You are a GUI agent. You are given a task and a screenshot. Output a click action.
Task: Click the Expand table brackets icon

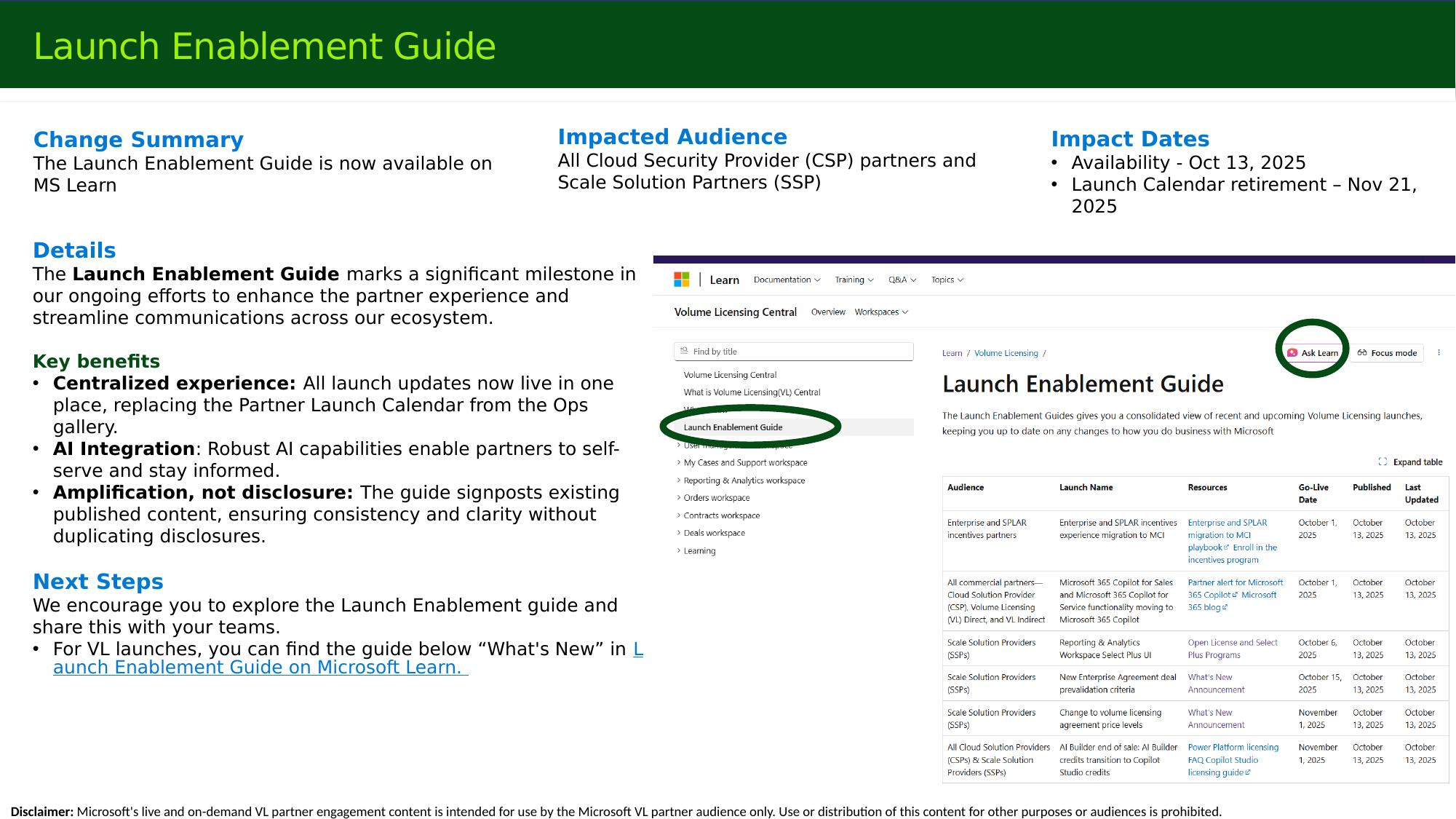(x=1383, y=462)
